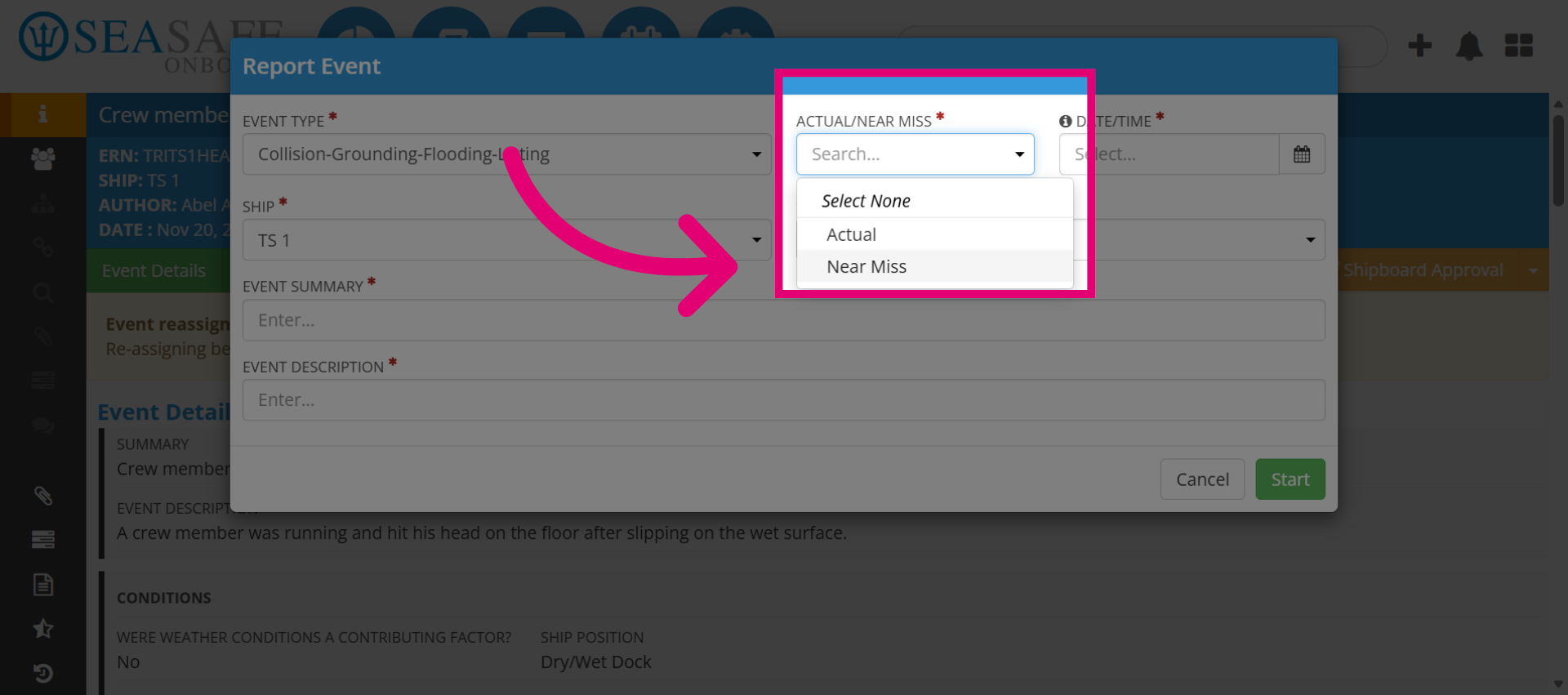Screen dimensions: 1568x695
Task: Open the document sidebar icon
Action: [42, 584]
